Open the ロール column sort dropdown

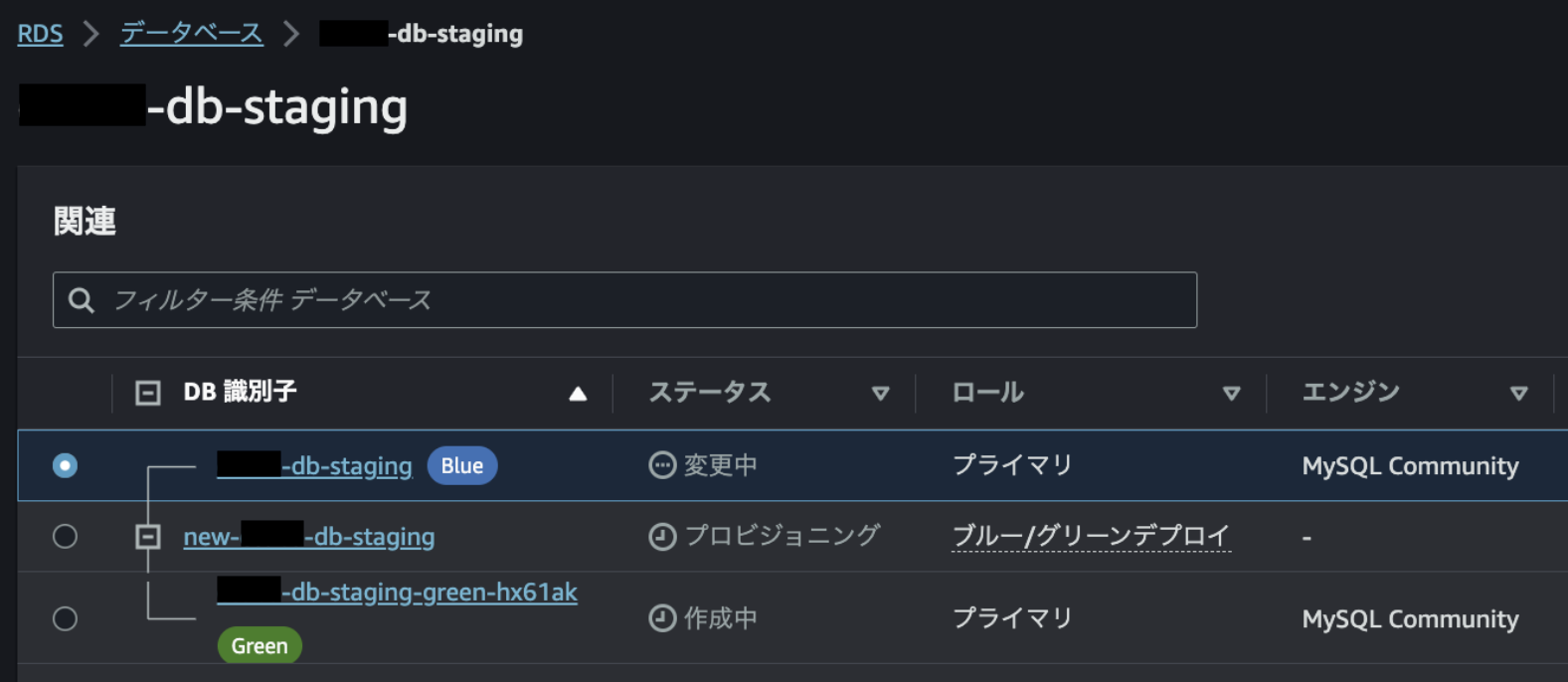pyautogui.click(x=1231, y=394)
